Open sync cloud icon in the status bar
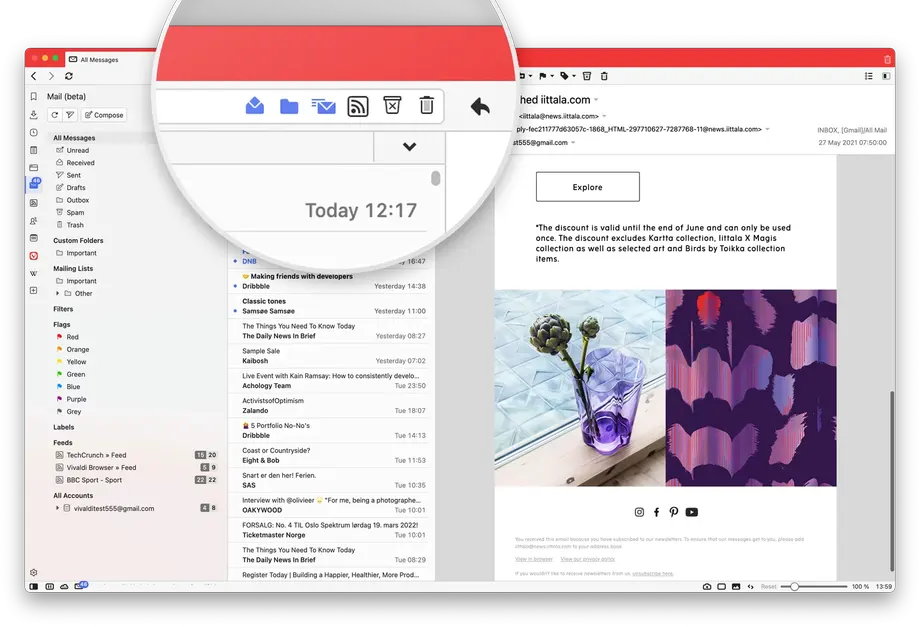This screenshot has width=920, height=627. coord(64,587)
